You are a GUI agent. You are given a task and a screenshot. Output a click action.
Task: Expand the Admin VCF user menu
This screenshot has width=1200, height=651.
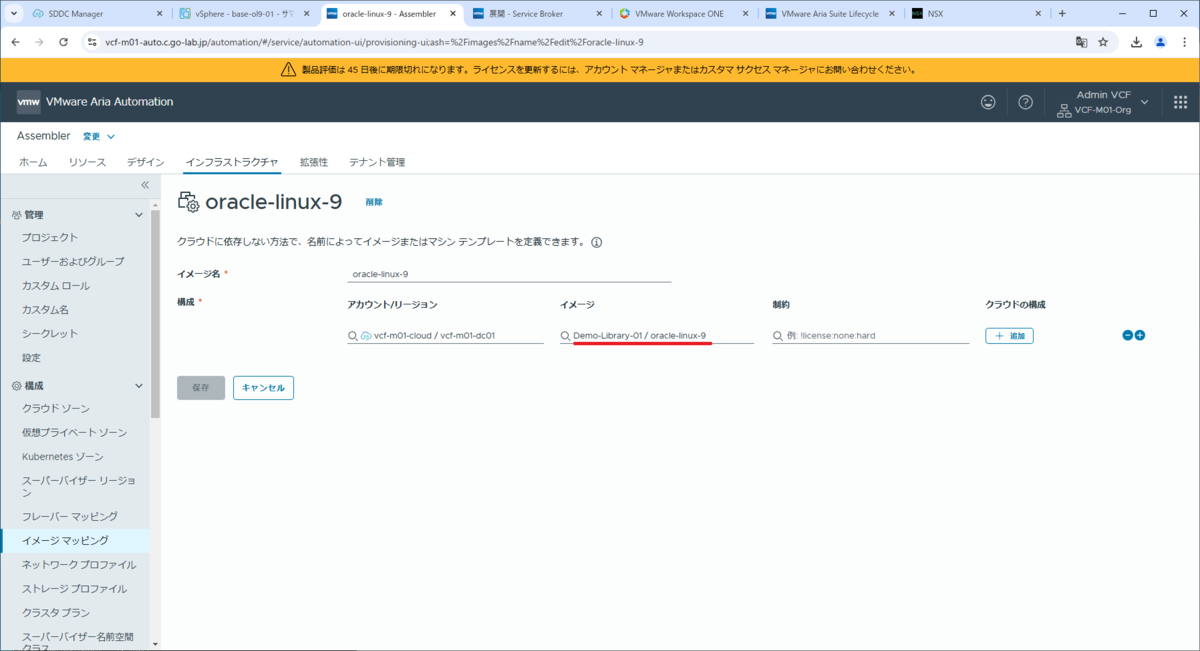(1144, 102)
